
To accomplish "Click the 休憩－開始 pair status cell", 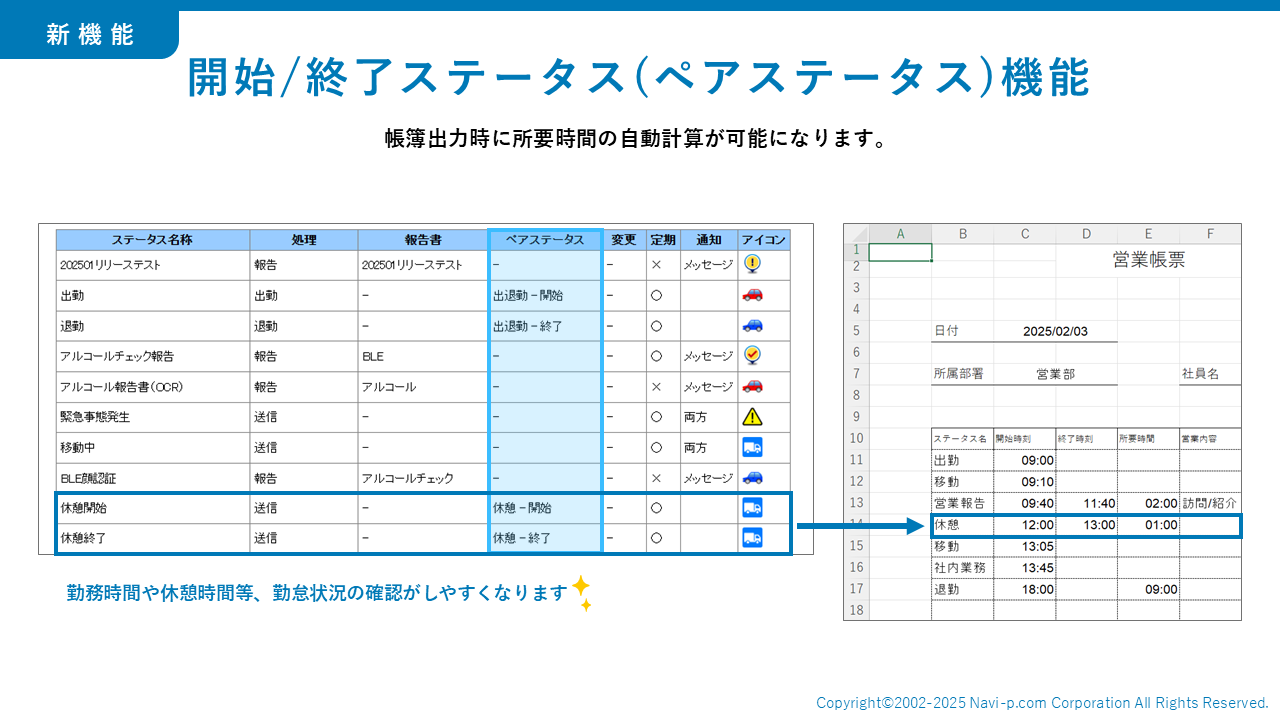I will [x=545, y=508].
